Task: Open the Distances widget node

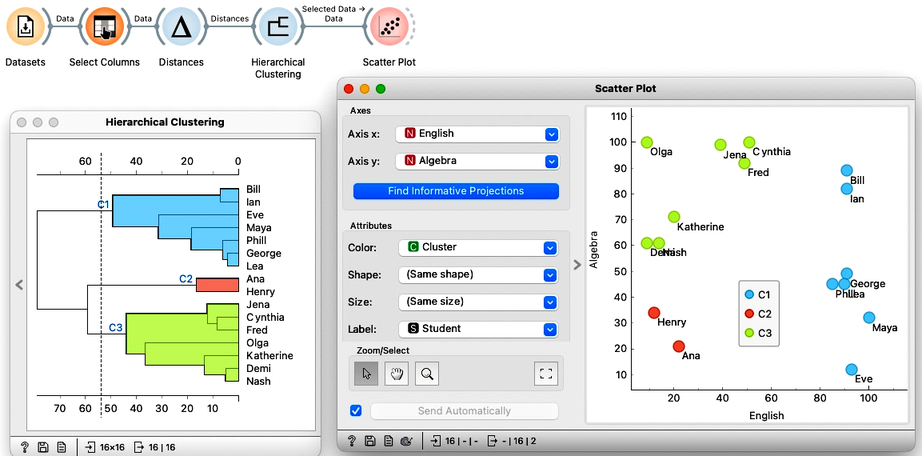Action: click(x=181, y=27)
